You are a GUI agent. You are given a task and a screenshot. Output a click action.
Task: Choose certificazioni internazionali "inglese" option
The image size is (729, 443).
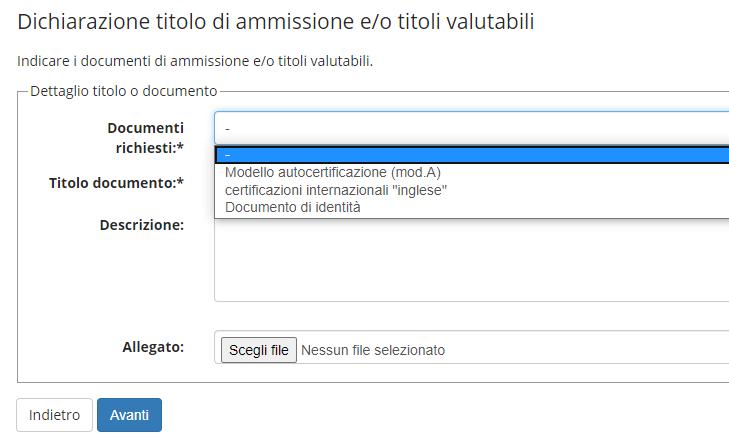pyautogui.click(x=336, y=190)
